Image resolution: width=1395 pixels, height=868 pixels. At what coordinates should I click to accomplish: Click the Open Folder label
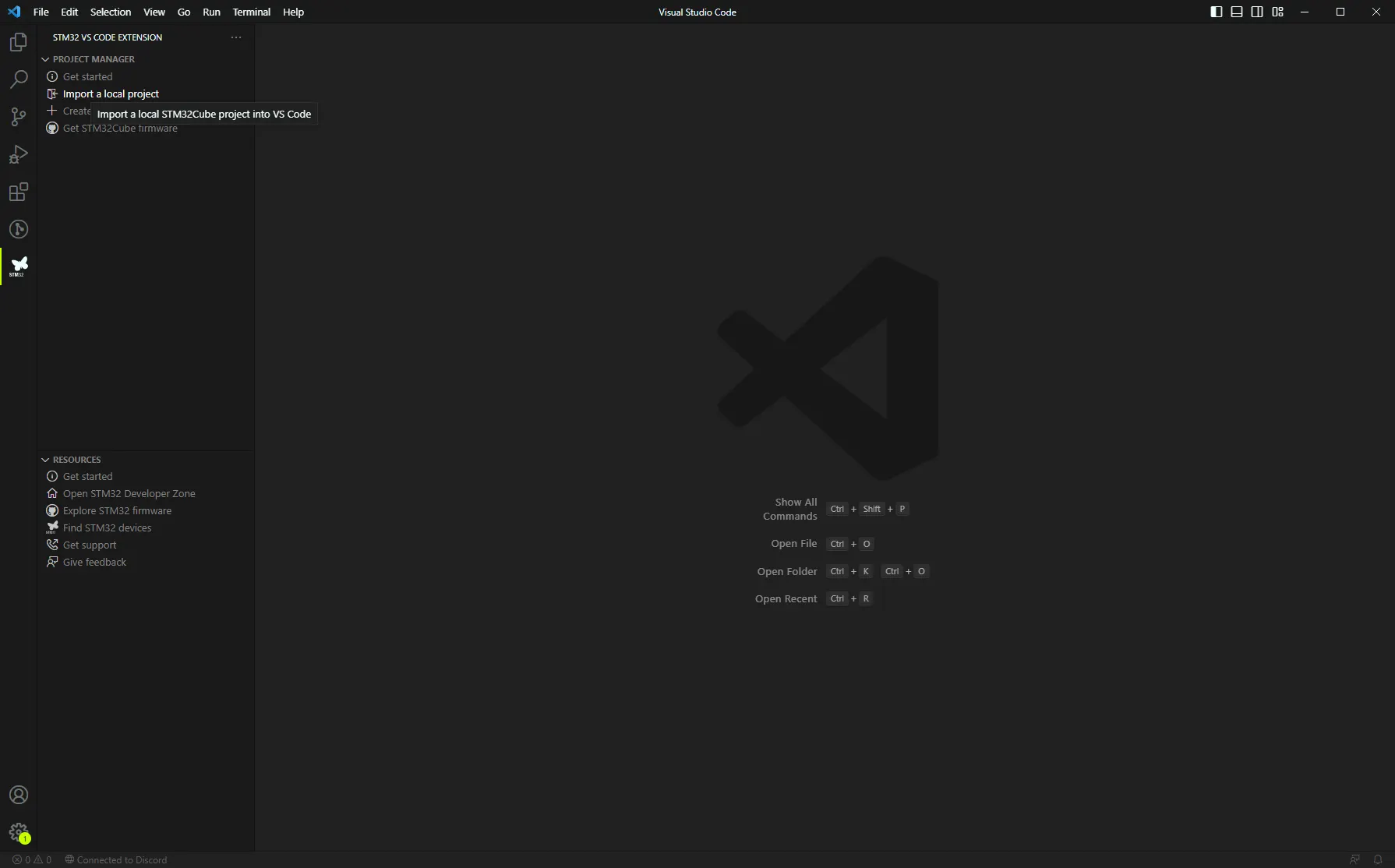(787, 571)
